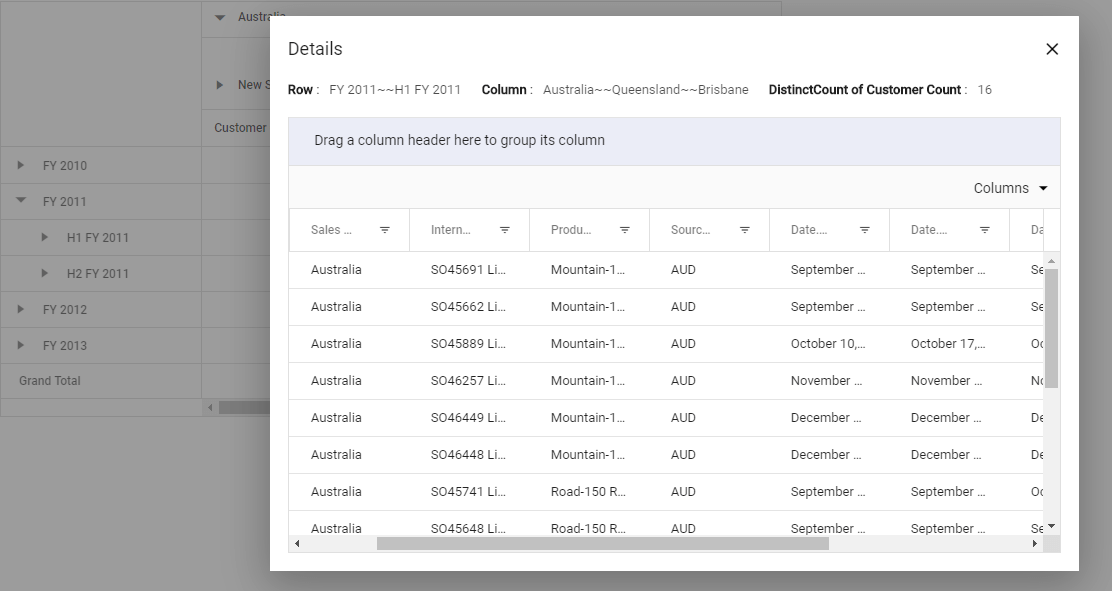Click the details grid vertical scrollbar thumb
The image size is (1112, 591).
click(1051, 327)
